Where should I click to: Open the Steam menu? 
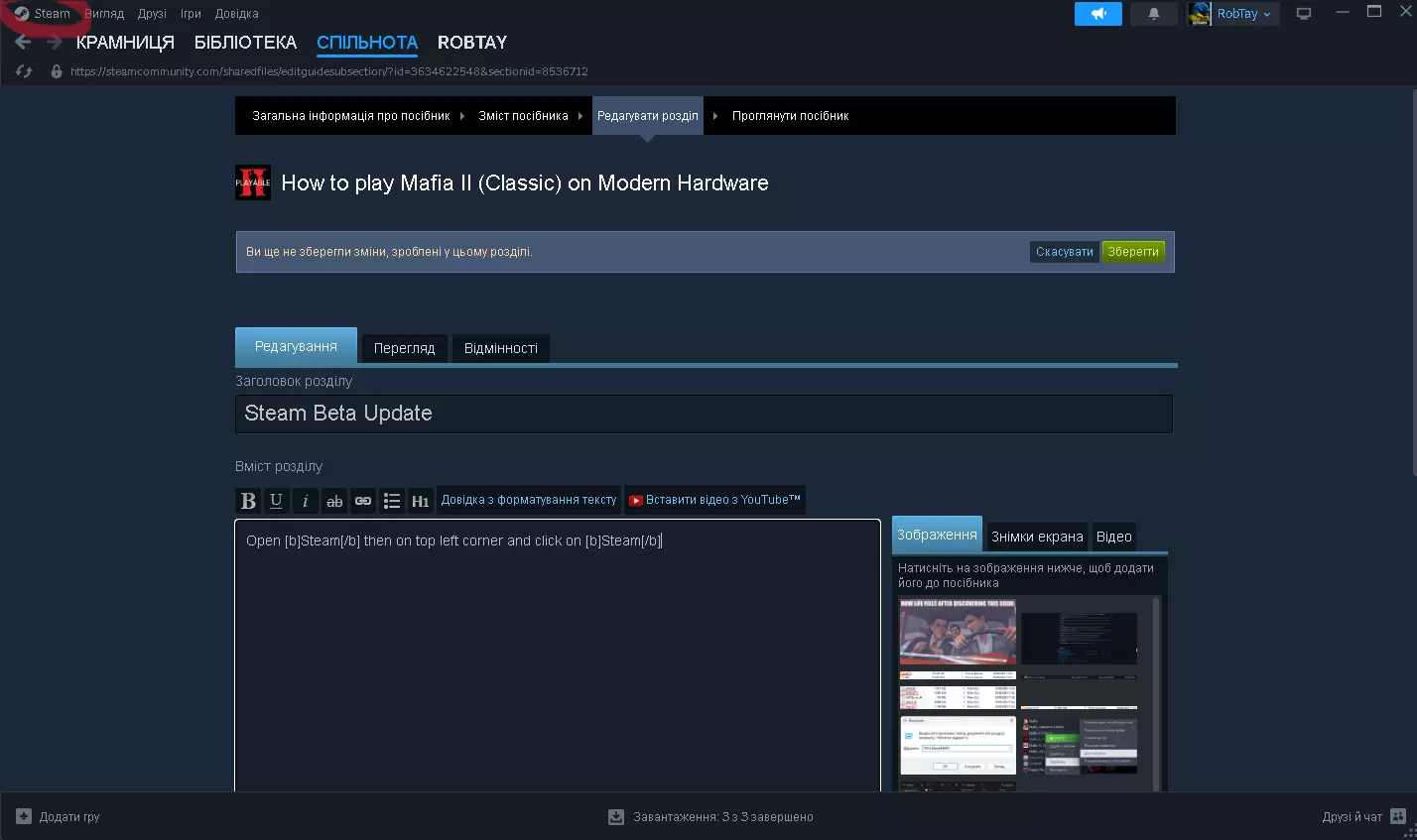52,14
